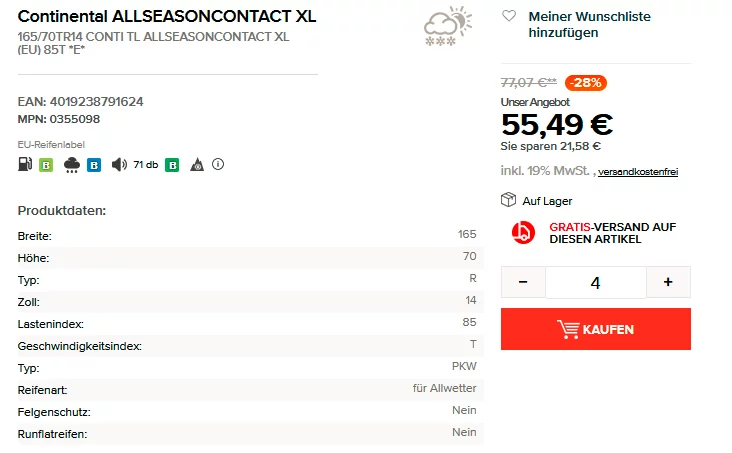Click the red KAUFEN button
This screenshot has width=732, height=453.
coord(596,329)
